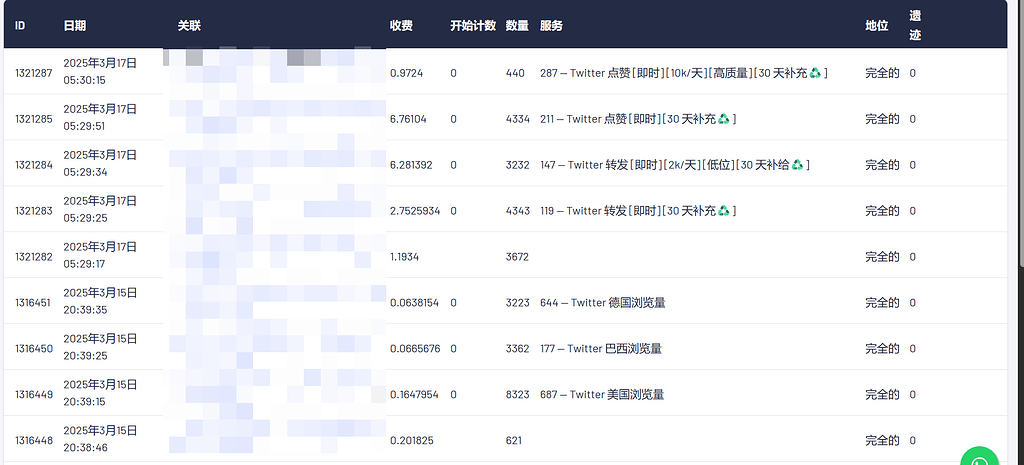
Task: Click the quantity 8323
Action: [x=518, y=394]
